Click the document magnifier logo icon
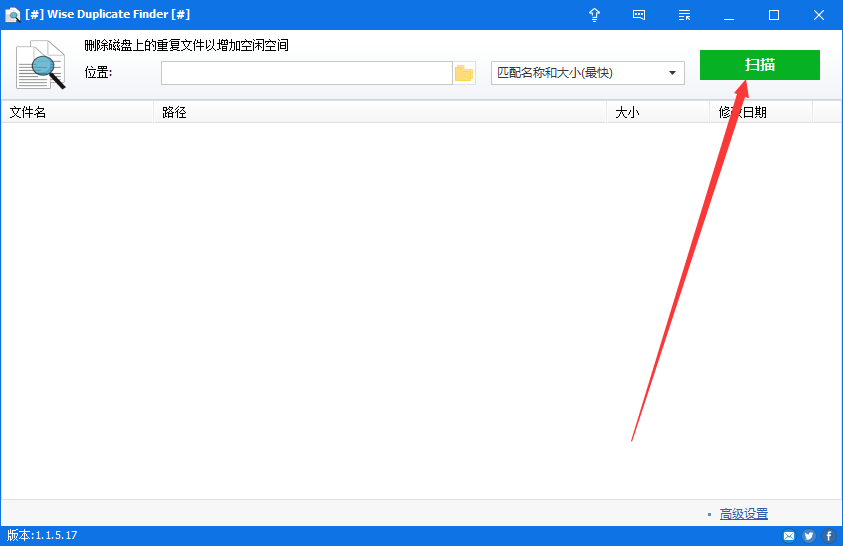 pyautogui.click(x=41, y=66)
